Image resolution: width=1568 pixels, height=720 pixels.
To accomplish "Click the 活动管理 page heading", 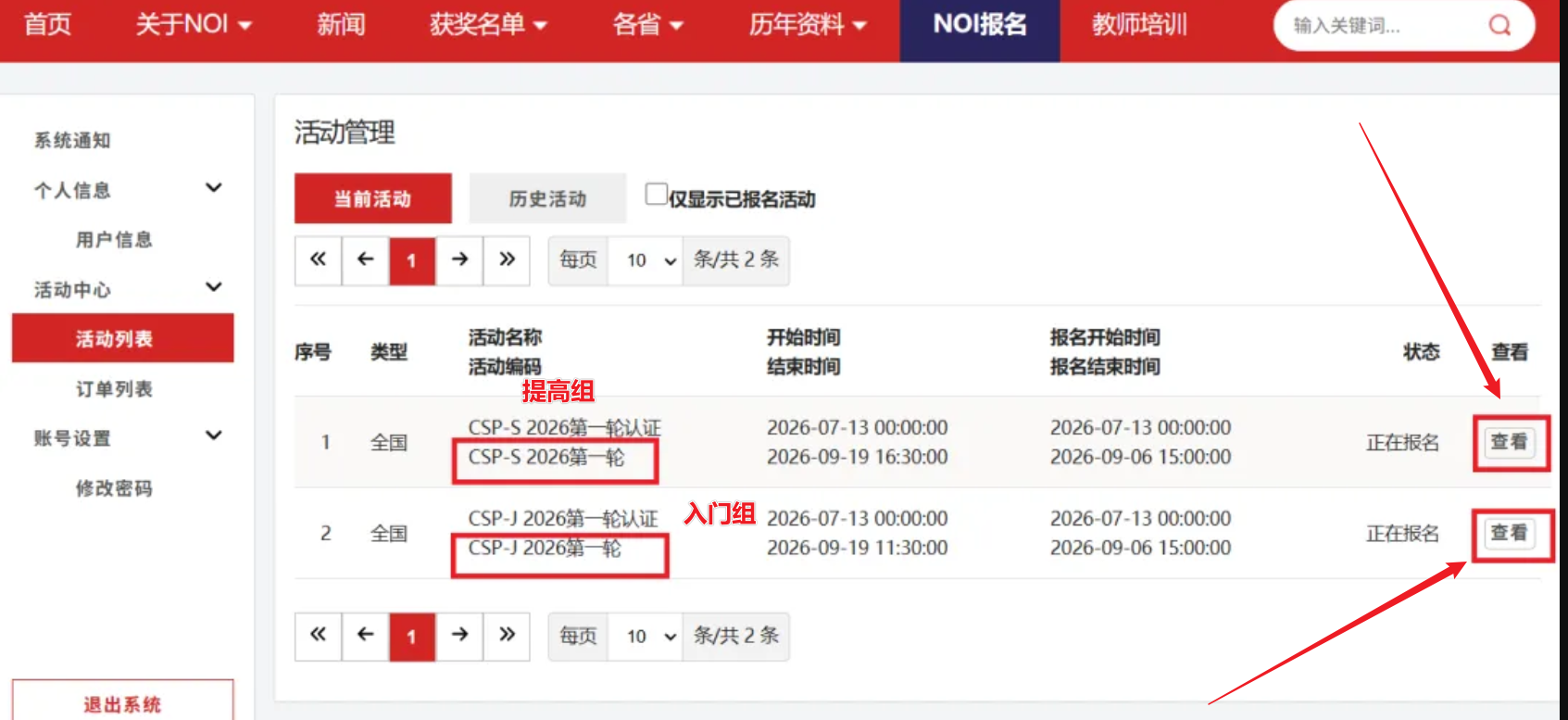I will click(345, 133).
